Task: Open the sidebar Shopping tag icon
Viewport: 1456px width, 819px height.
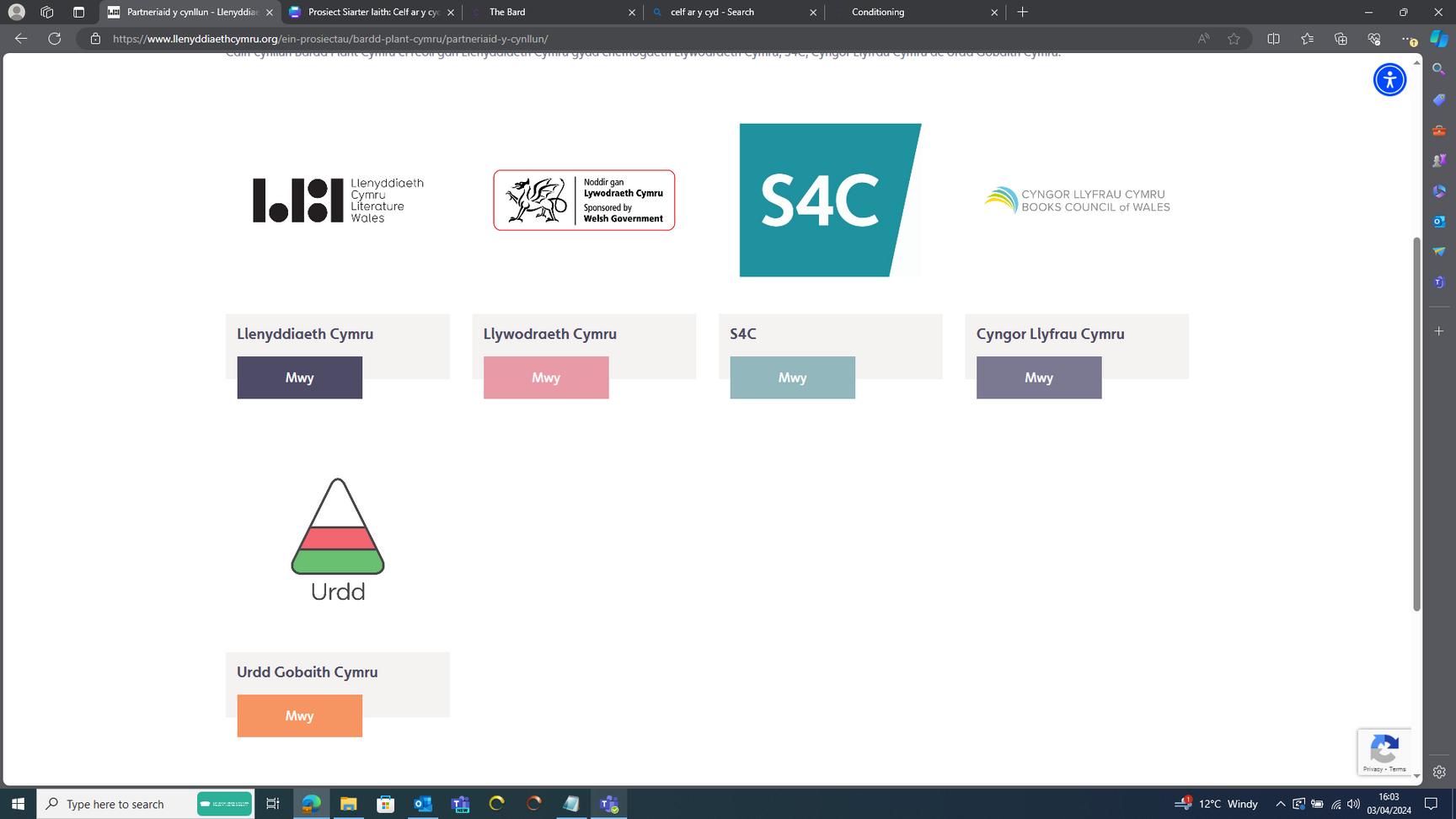Action: tap(1439, 99)
